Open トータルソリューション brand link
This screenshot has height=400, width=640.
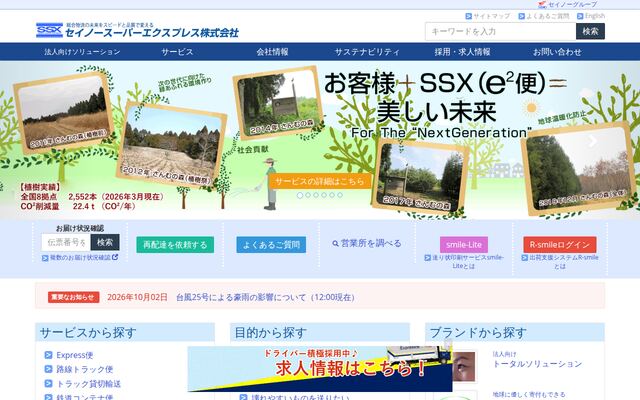(x=537, y=364)
